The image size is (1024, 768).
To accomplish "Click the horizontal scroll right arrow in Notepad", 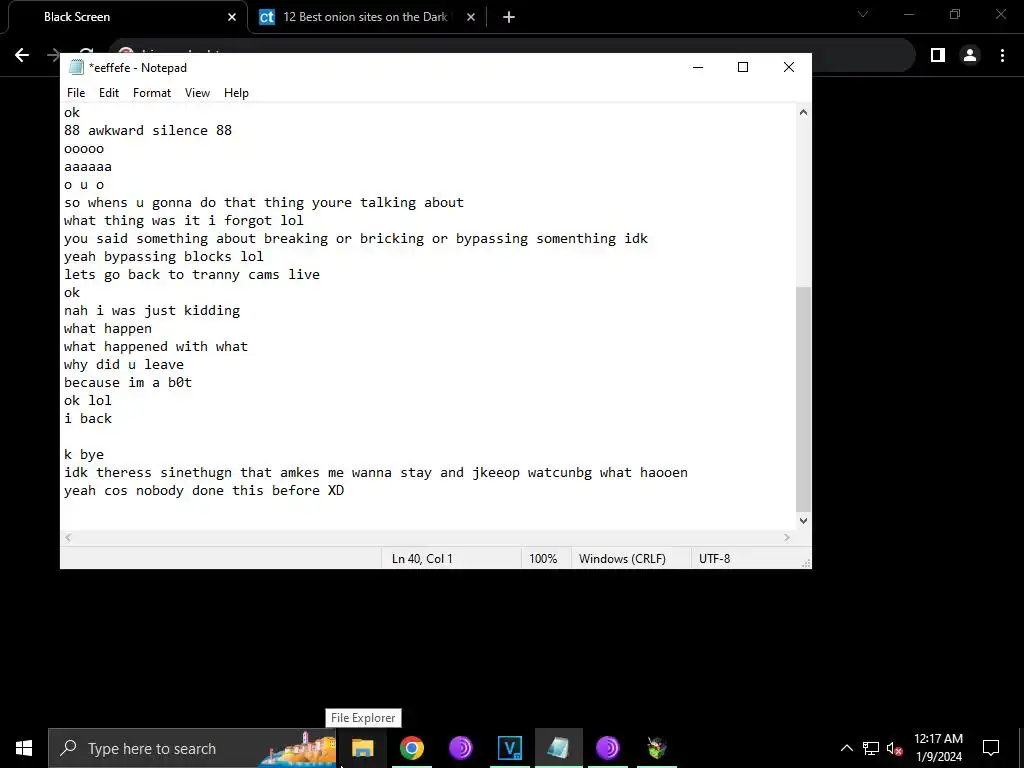I will [787, 537].
